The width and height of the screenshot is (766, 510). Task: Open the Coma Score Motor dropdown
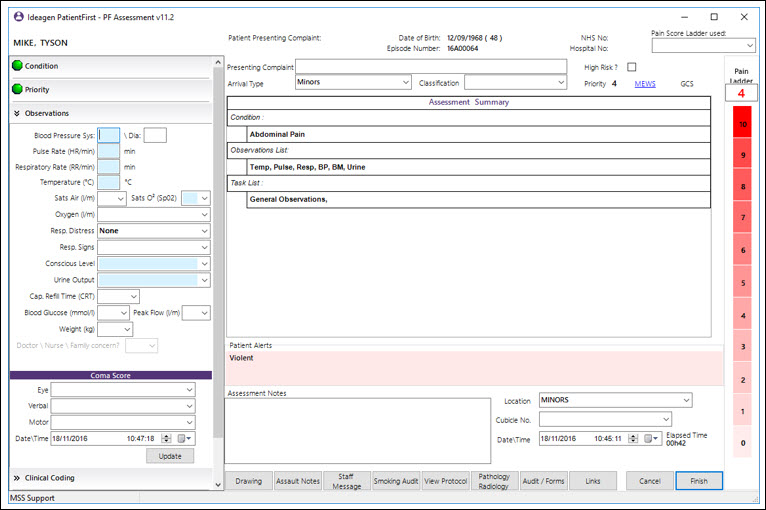coord(190,422)
